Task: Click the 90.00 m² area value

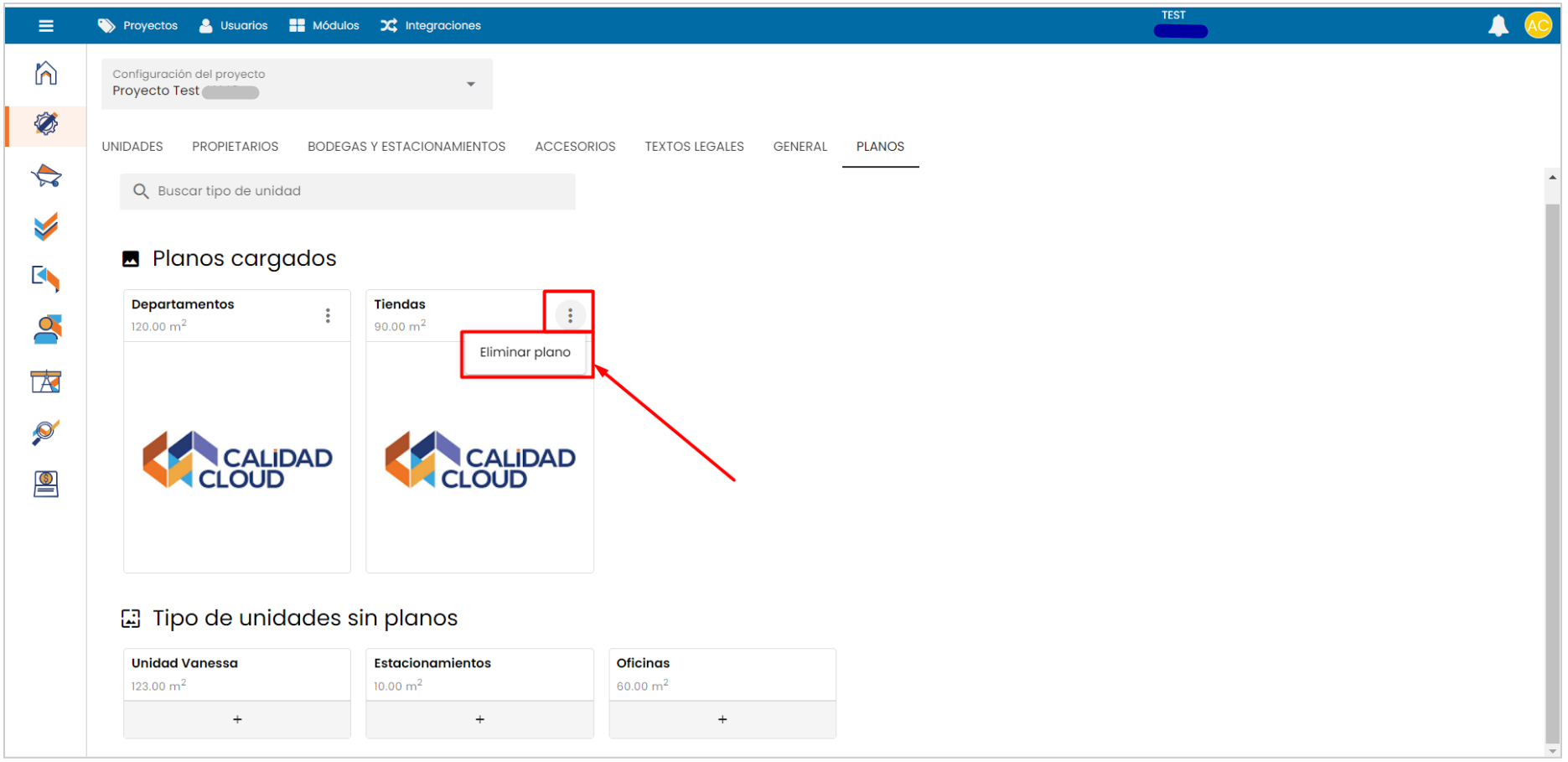Action: tap(400, 326)
